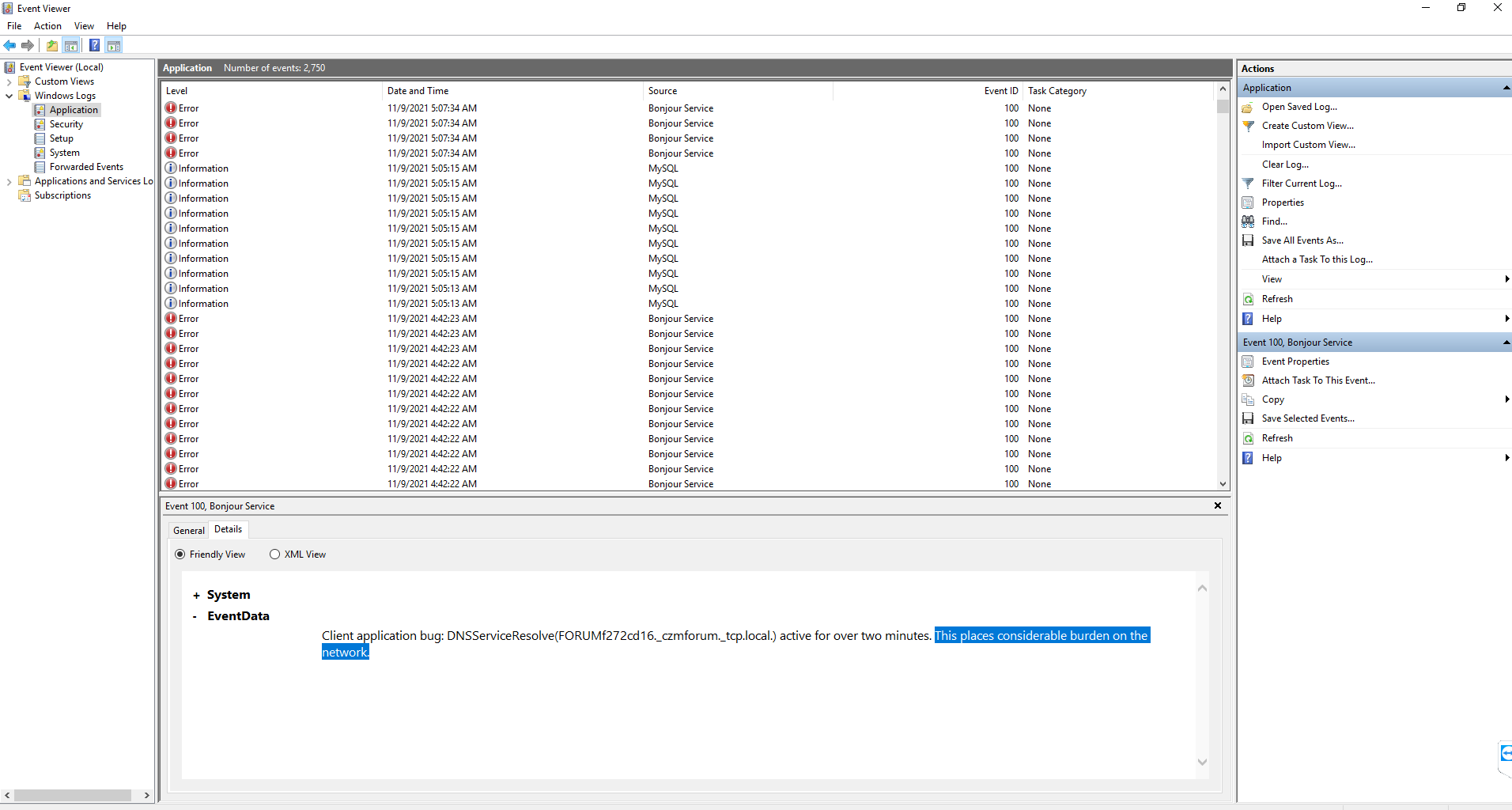
Task: Close the event preview pane
Action: point(1217,505)
